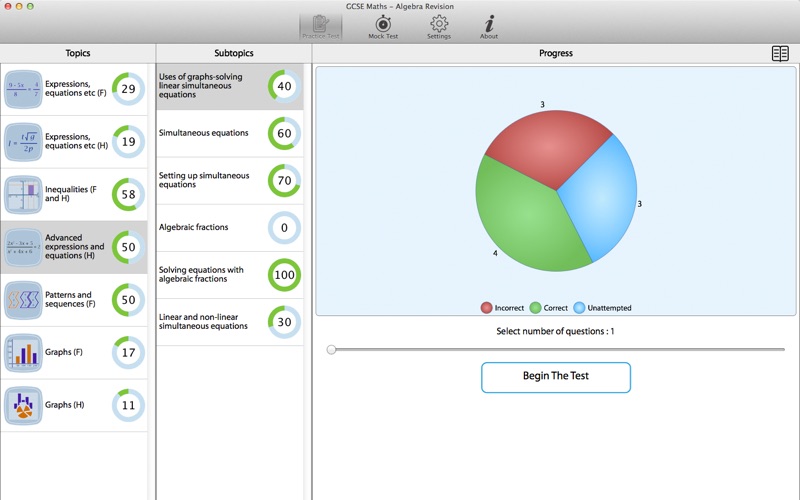800x500 pixels.
Task: Click the 30 progress ring in Subtopics
Action: [x=284, y=322]
